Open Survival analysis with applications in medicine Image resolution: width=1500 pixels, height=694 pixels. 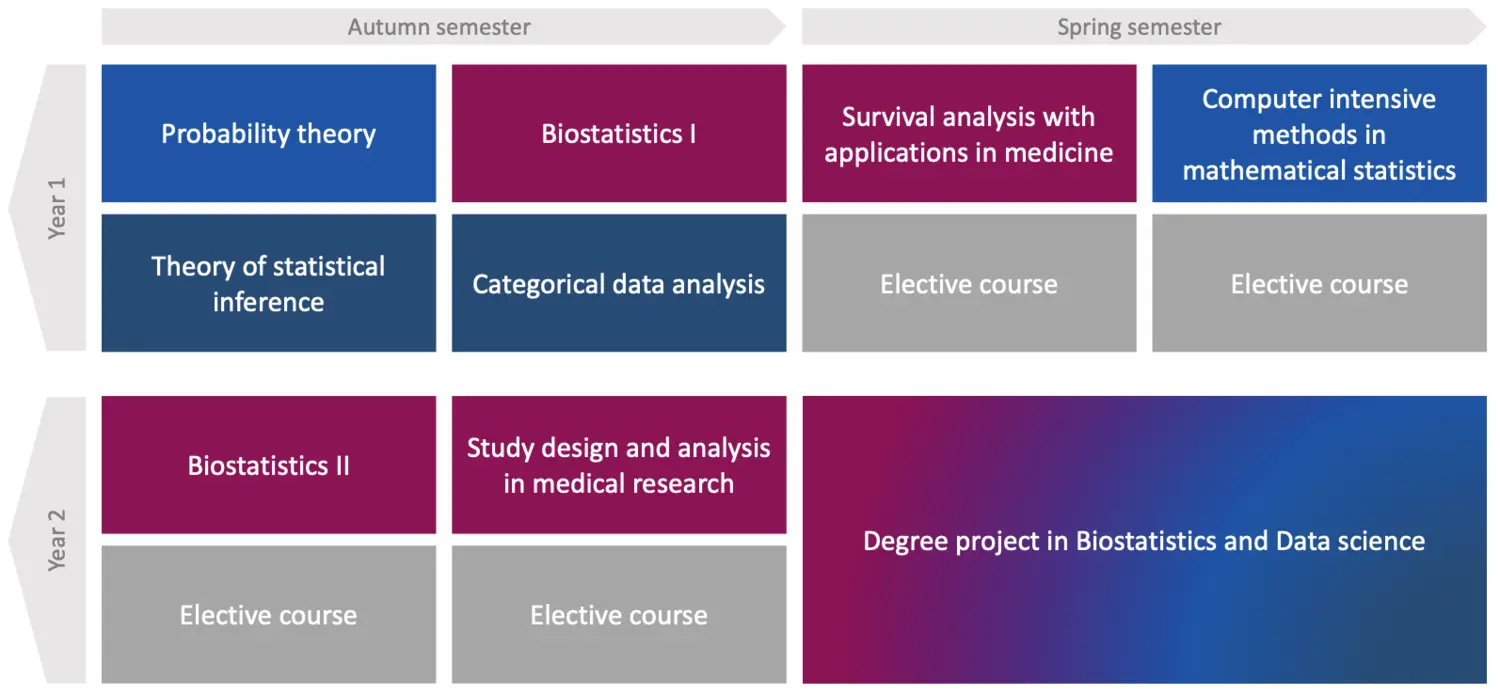point(969,134)
